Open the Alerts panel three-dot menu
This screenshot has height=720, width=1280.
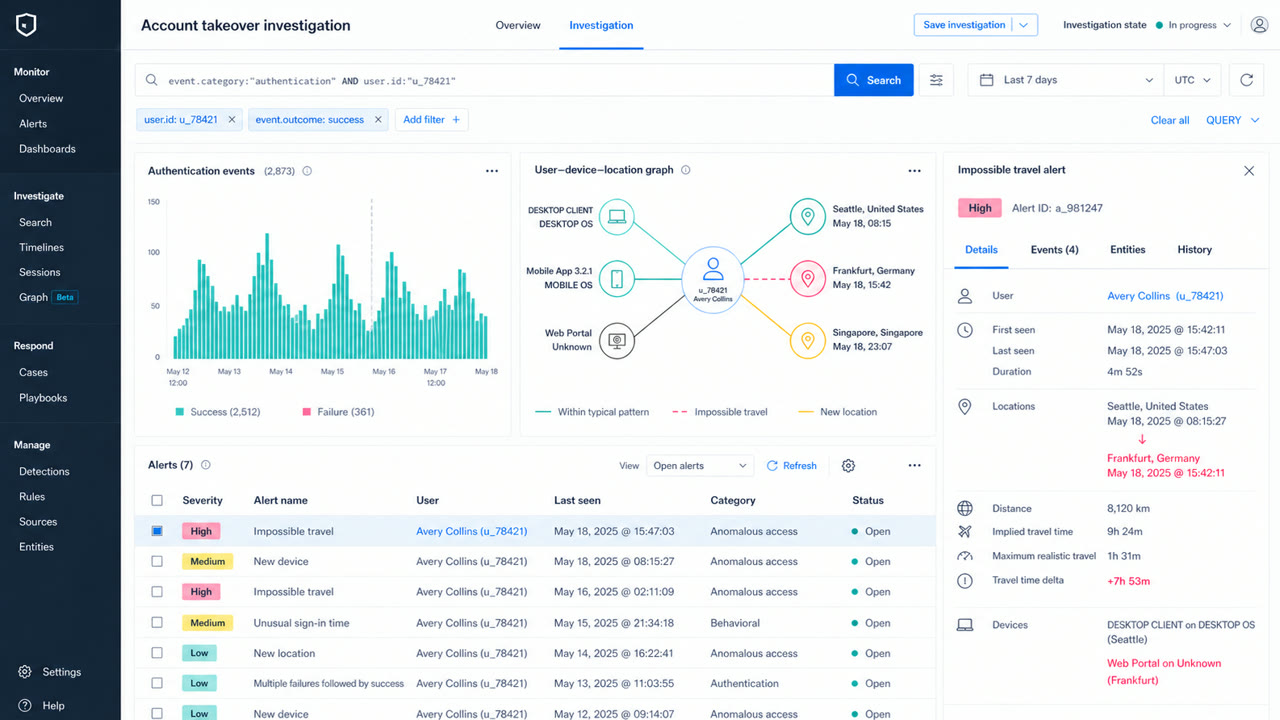914,466
